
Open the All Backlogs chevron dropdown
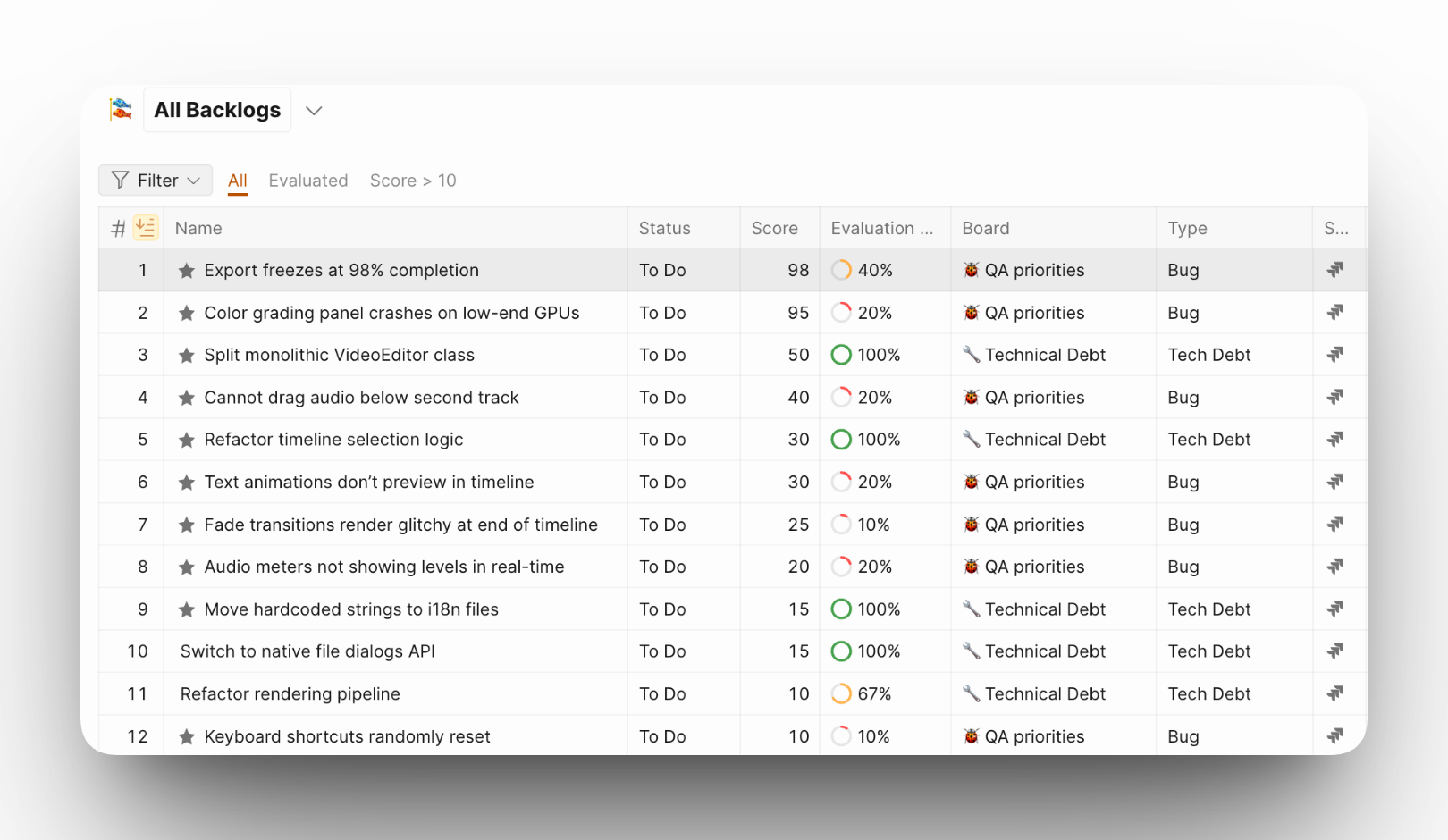(314, 111)
